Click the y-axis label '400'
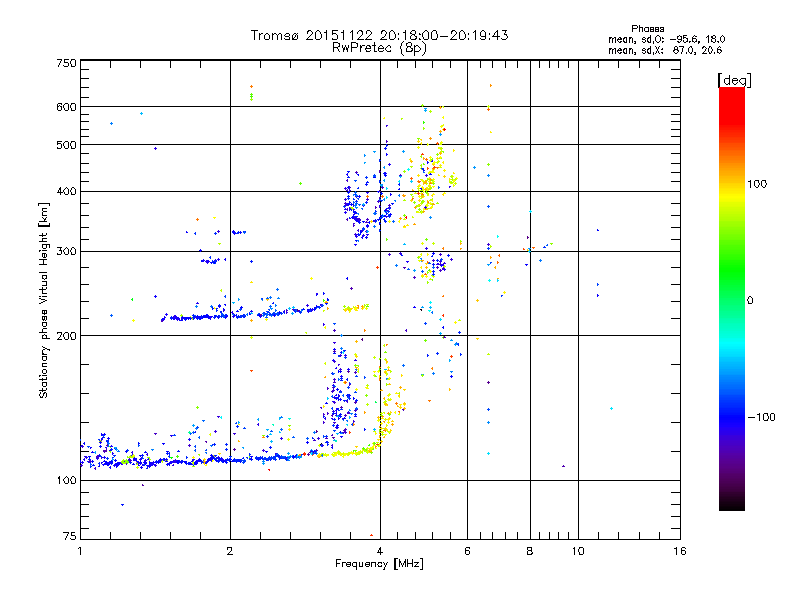The image size is (800, 600). tap(67, 191)
